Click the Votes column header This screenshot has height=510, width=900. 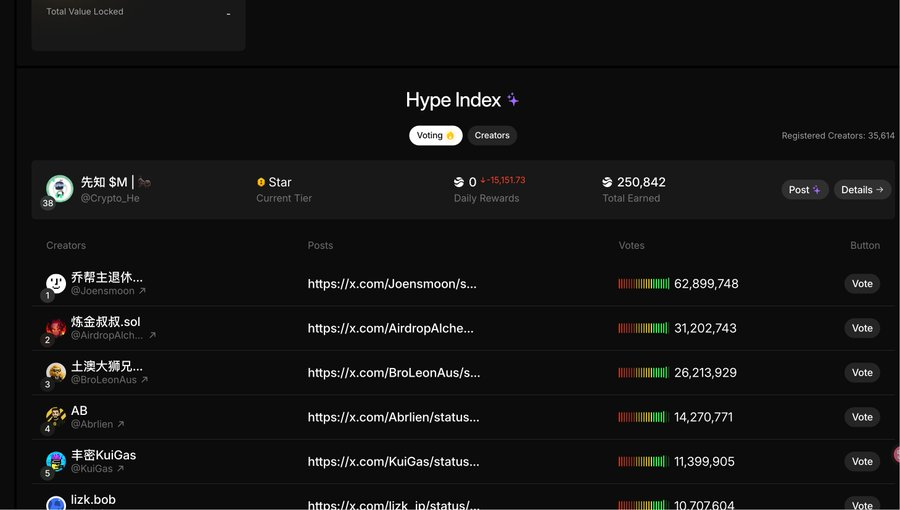(631, 245)
